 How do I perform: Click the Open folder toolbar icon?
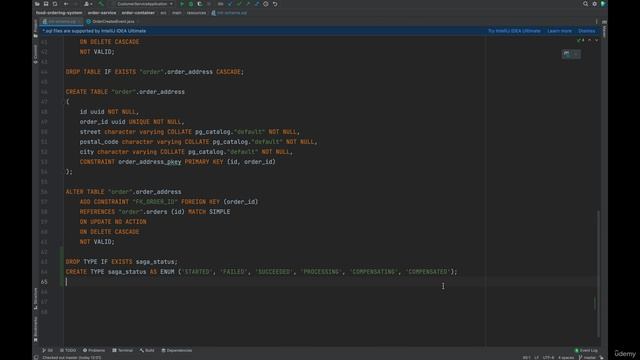click(37, 4)
